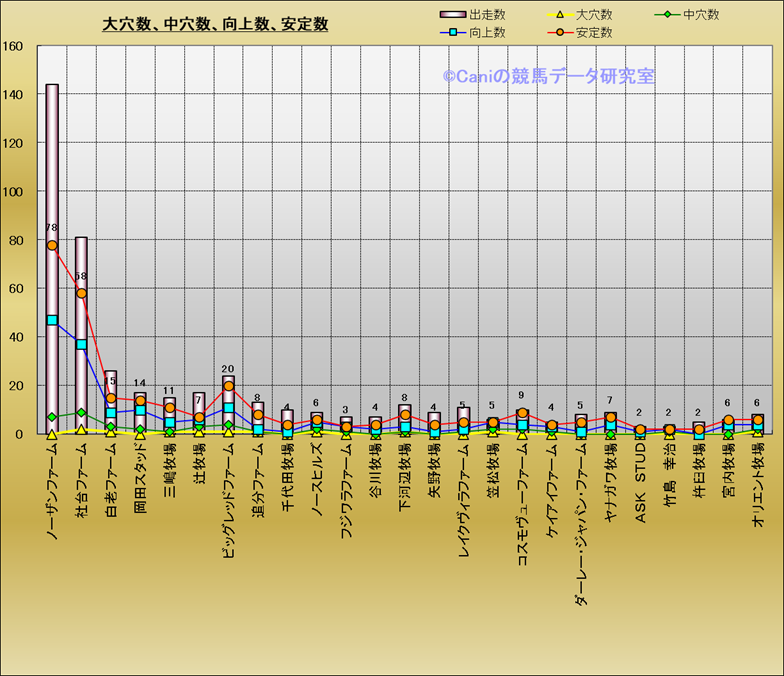Click the ©Caniの競馬データ研究室 watermark text
Screen dimensions: 784x676
click(x=548, y=76)
